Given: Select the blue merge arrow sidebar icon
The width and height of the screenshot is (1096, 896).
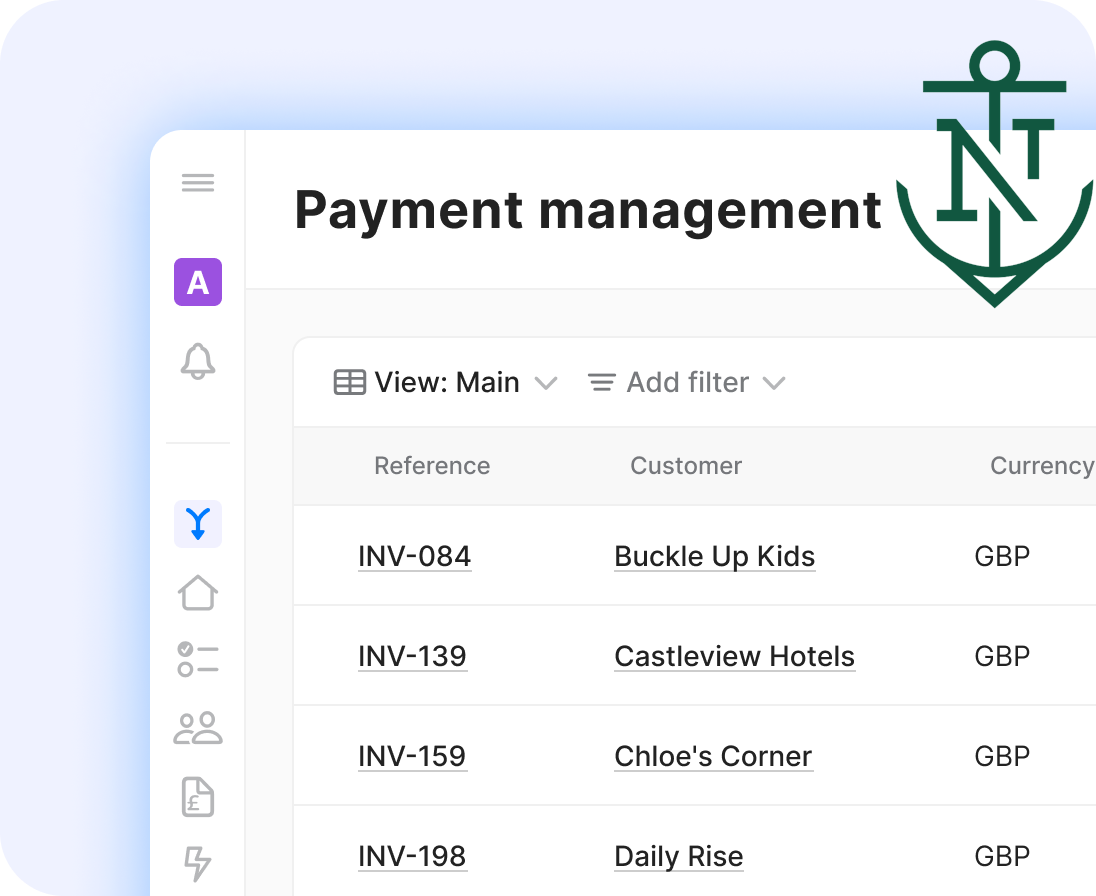Looking at the screenshot, I should click(x=198, y=523).
